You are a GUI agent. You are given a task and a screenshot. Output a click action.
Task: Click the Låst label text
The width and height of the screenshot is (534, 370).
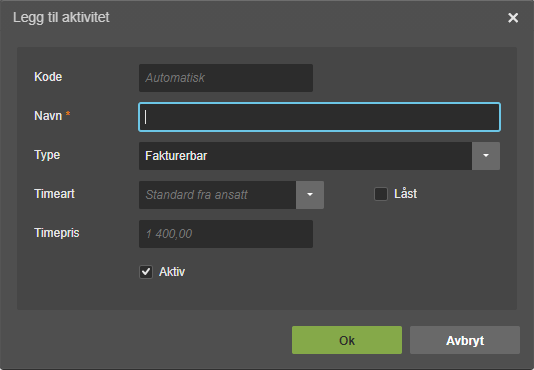(405, 194)
